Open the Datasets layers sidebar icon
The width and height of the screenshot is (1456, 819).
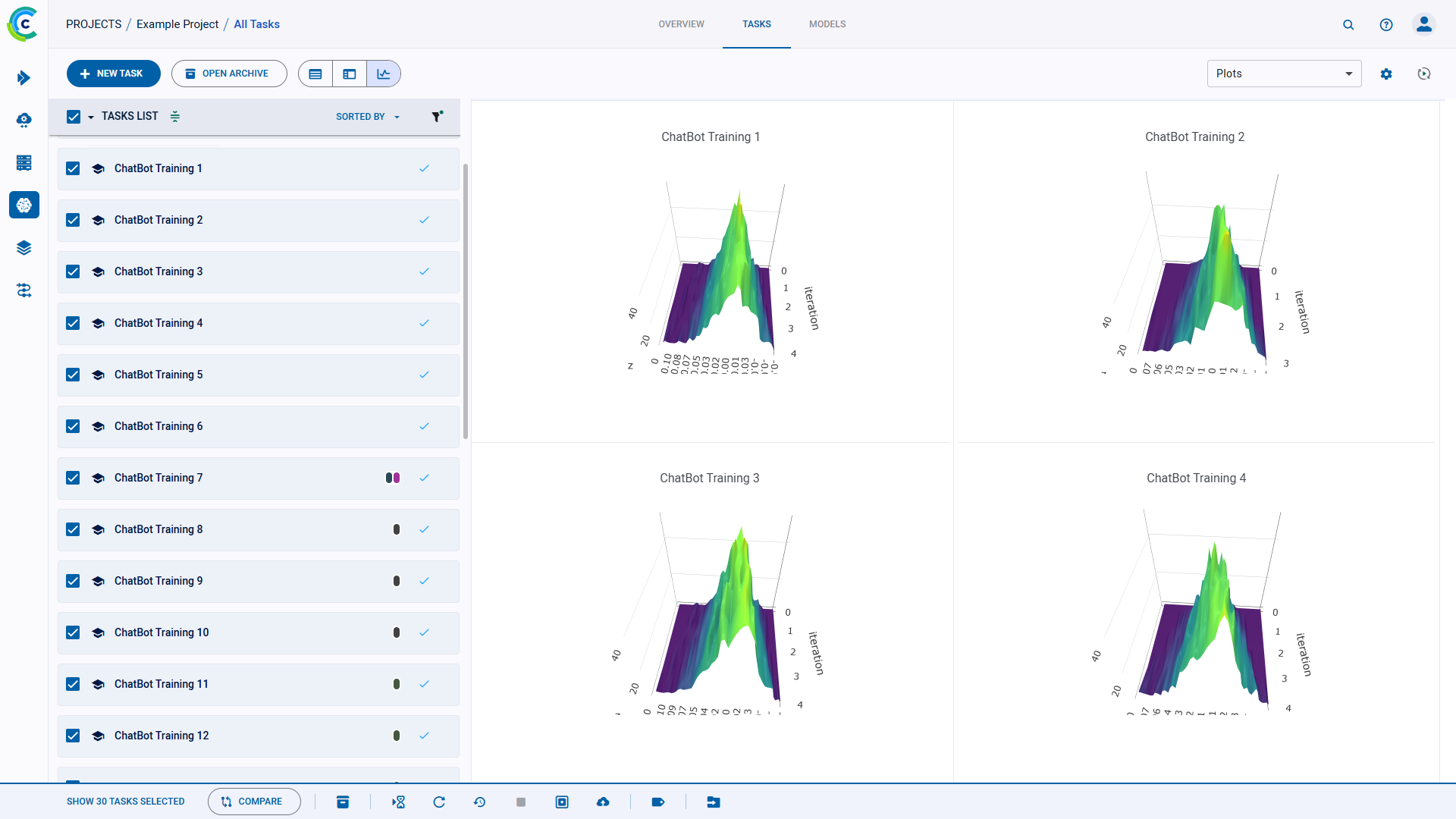click(x=24, y=248)
